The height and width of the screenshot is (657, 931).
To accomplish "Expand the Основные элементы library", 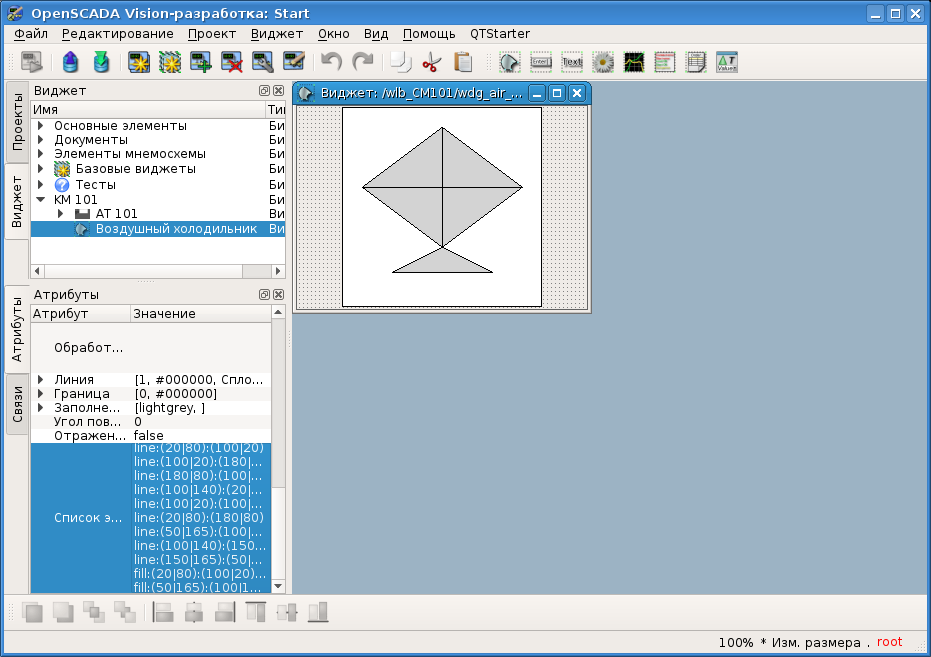I will (x=41, y=126).
